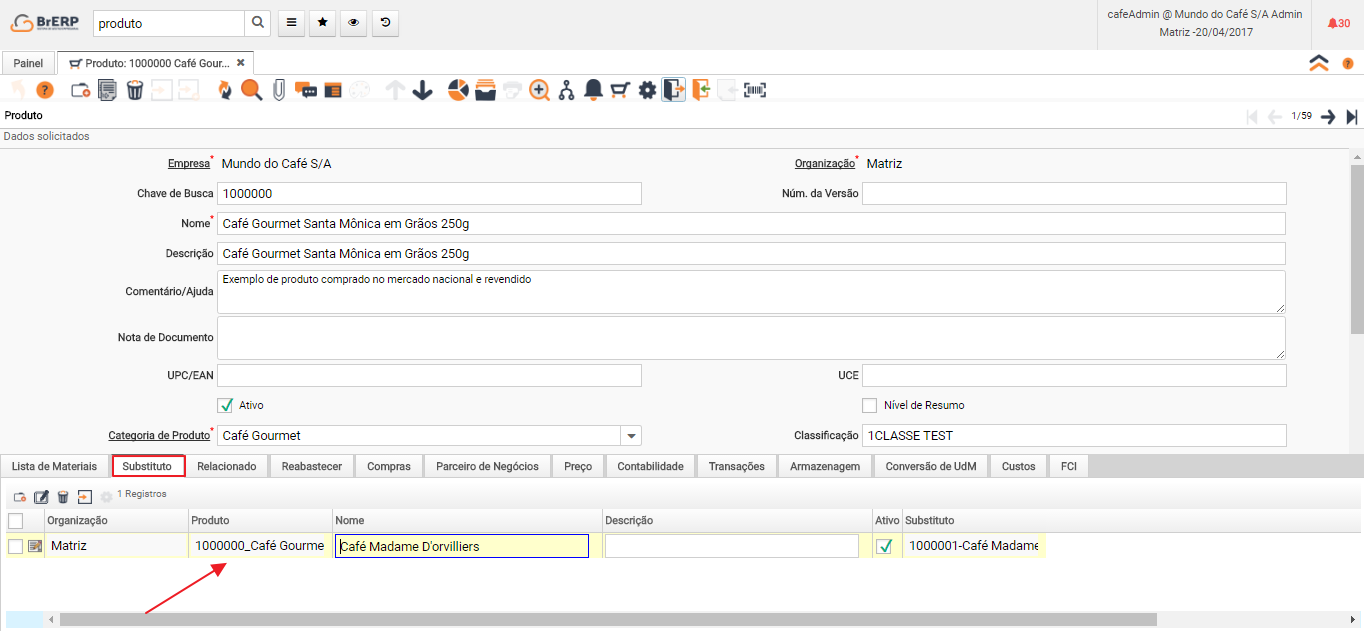Open notifications bell showing 30
The image size is (1364, 631).
(x=1337, y=23)
